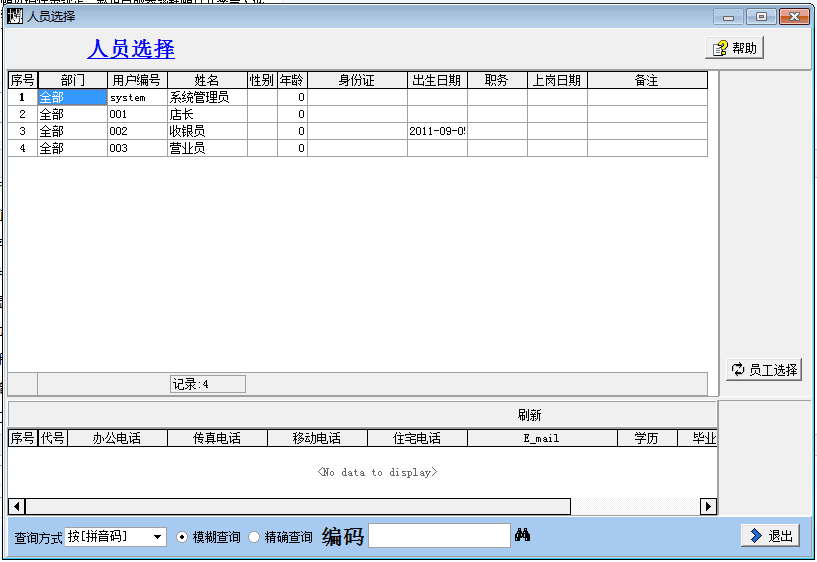Image resolution: width=817 pixels, height=562 pixels.
Task: Sort by 用户编号 column header
Action: coord(137,80)
